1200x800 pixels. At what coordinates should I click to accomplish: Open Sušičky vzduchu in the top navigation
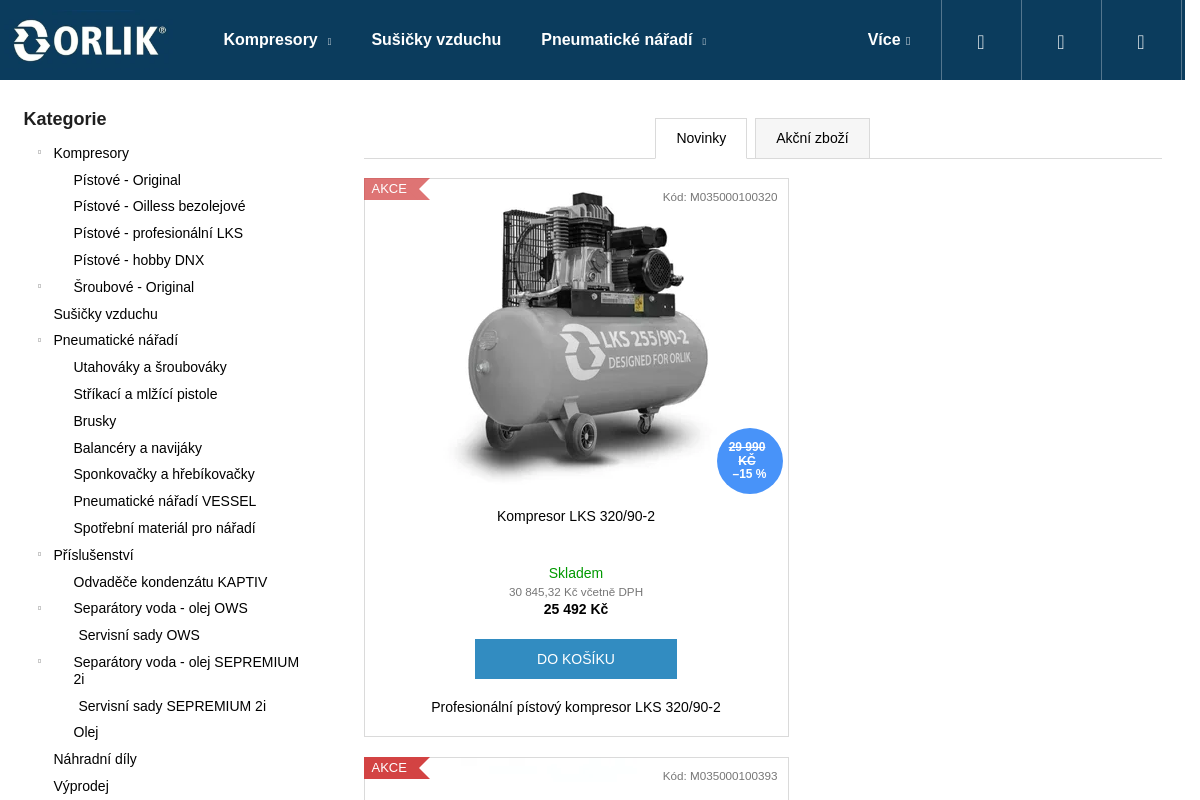tap(436, 40)
